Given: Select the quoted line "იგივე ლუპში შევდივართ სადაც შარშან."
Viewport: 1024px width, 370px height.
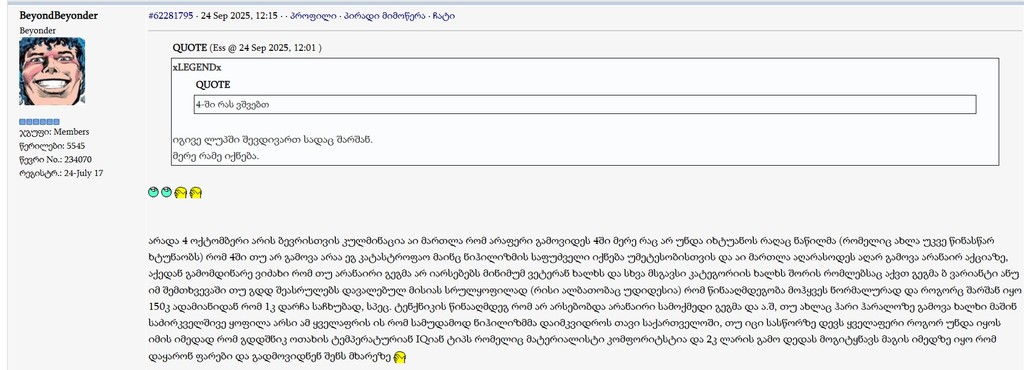Looking at the screenshot, I should click(x=272, y=141).
